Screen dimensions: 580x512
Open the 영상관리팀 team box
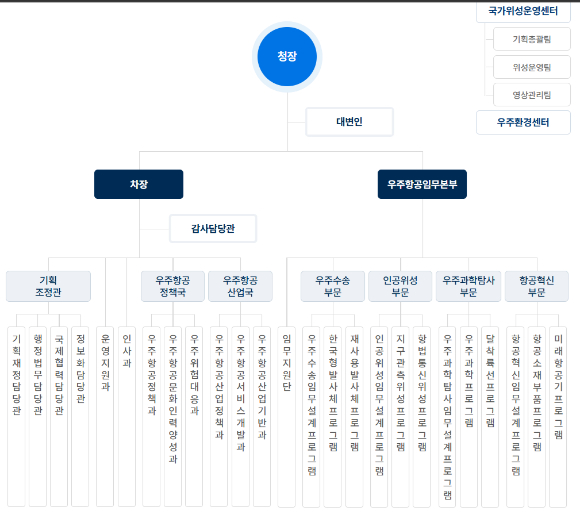pos(532,95)
